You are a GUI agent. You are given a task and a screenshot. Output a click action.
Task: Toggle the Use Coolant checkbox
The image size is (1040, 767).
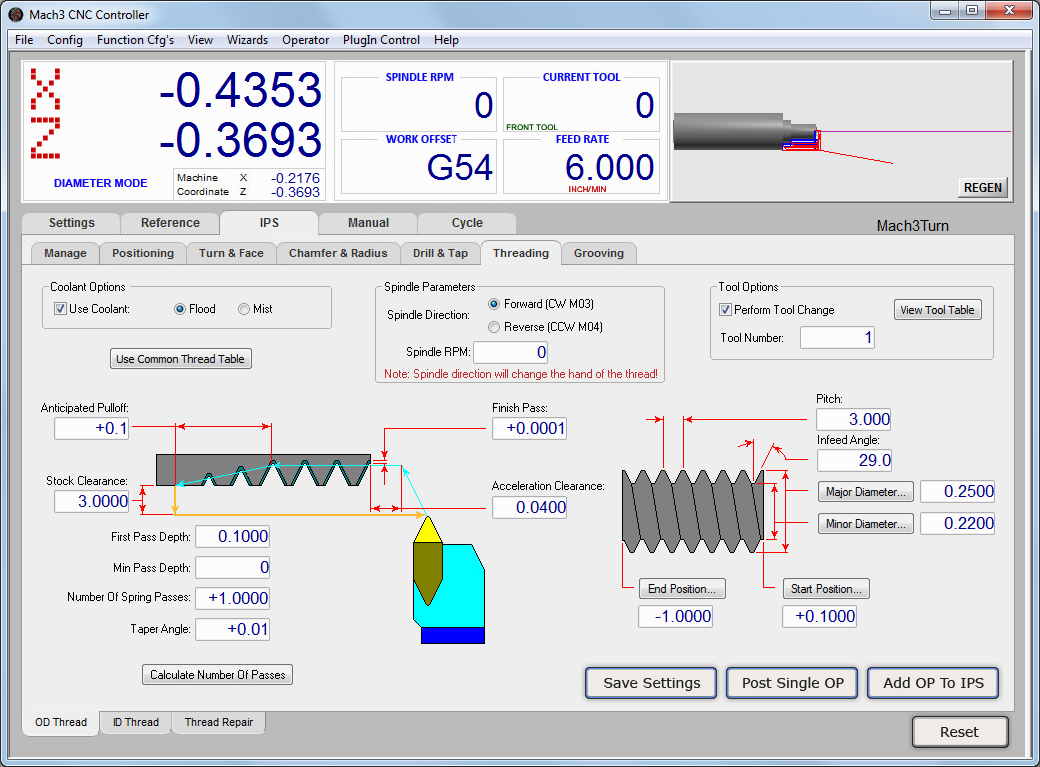click(x=60, y=309)
